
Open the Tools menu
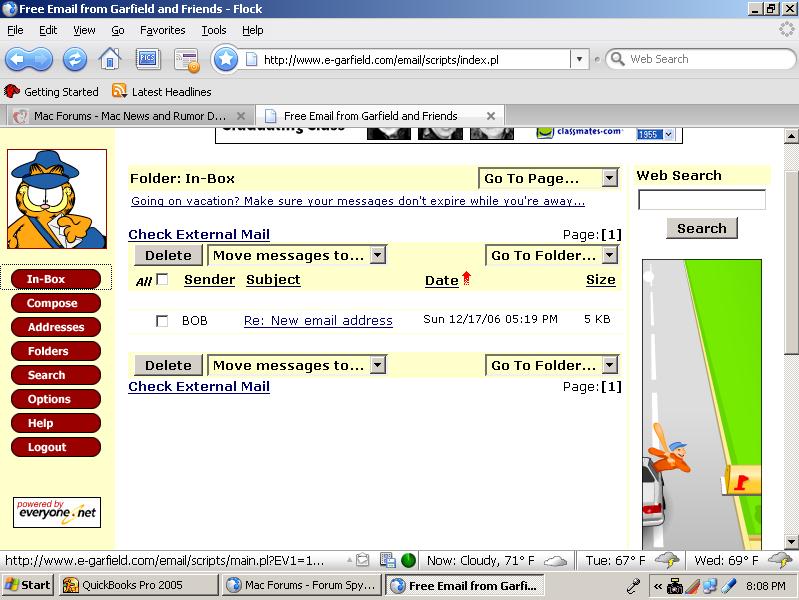click(x=214, y=30)
